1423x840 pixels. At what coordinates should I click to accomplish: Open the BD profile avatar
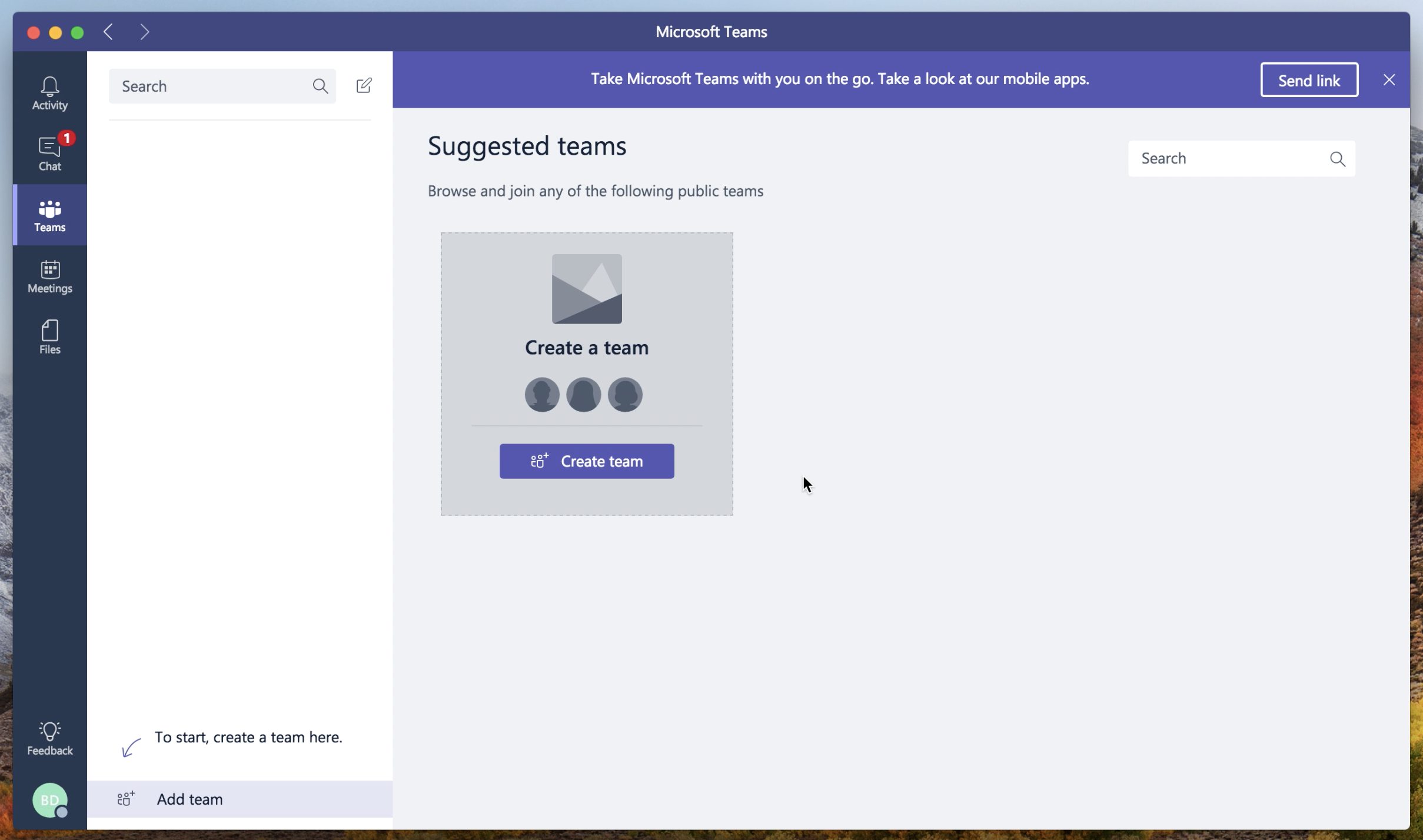pos(49,799)
